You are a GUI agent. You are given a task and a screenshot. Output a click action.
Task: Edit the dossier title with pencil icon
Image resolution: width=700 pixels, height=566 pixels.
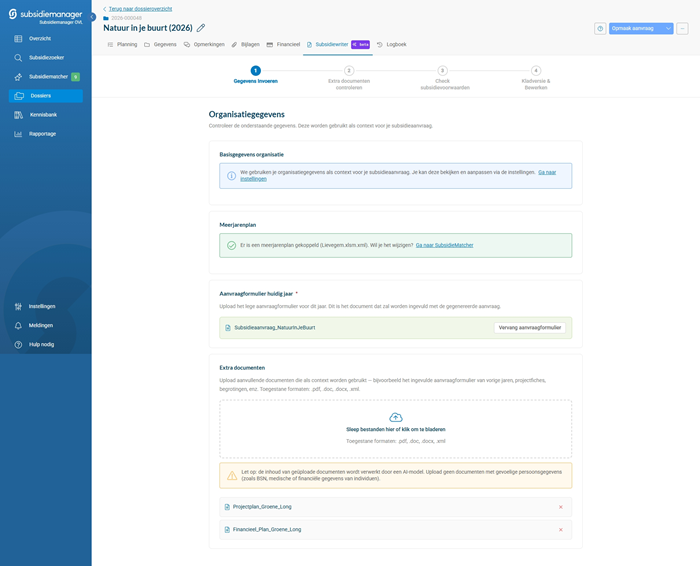coord(201,28)
